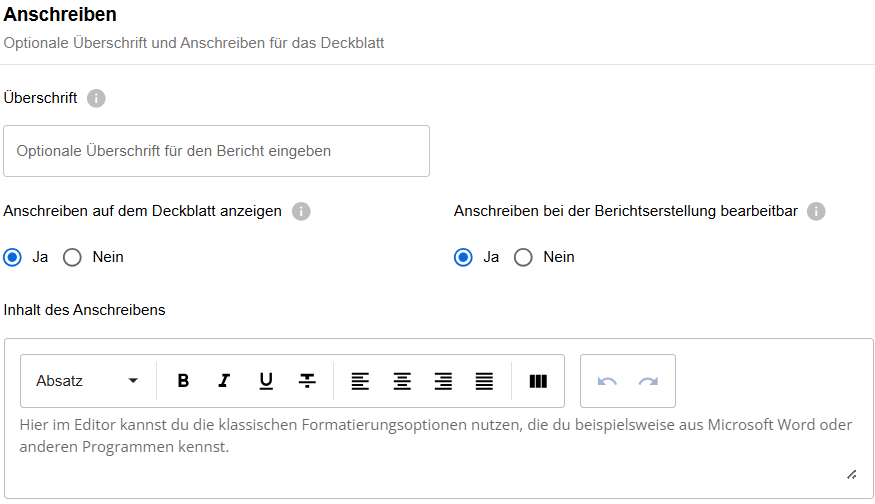Show info for Anschreiben auf dem Deckblatt anzeigen
The width and height of the screenshot is (875, 504).
pos(301,212)
